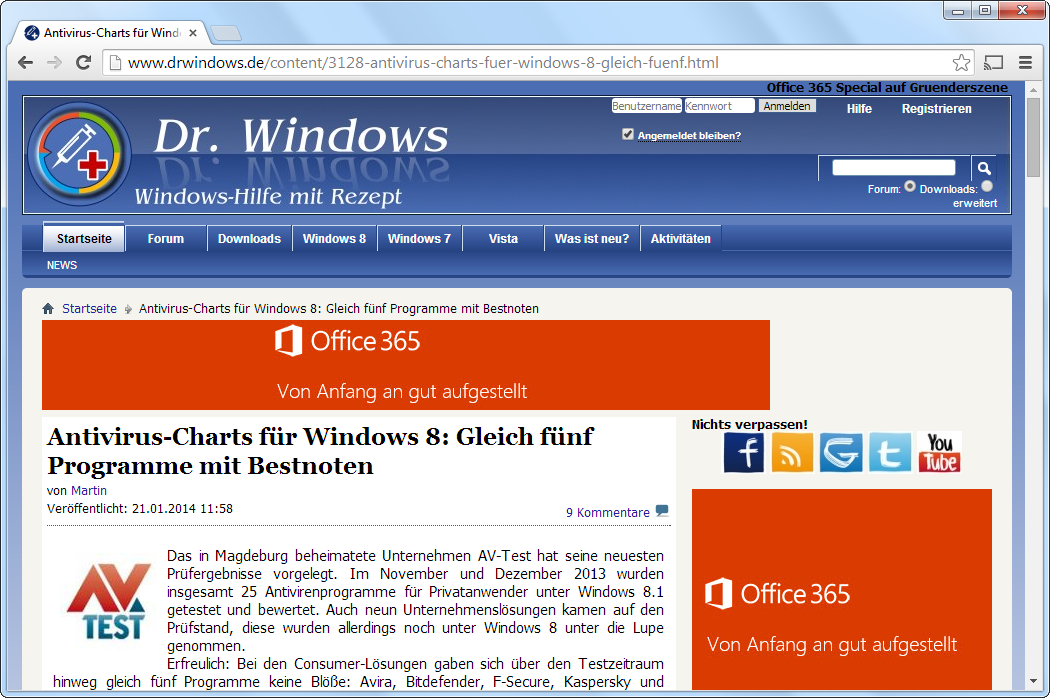Open the '9 Kommentare' link
Screen dimensions: 1050x698
(608, 512)
